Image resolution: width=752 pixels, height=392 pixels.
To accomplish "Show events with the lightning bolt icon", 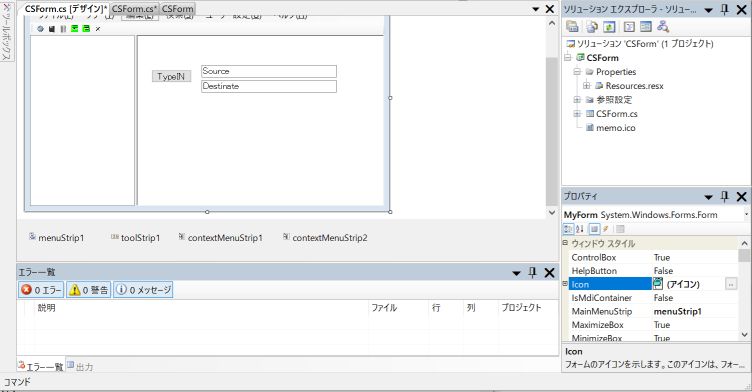I will click(606, 229).
